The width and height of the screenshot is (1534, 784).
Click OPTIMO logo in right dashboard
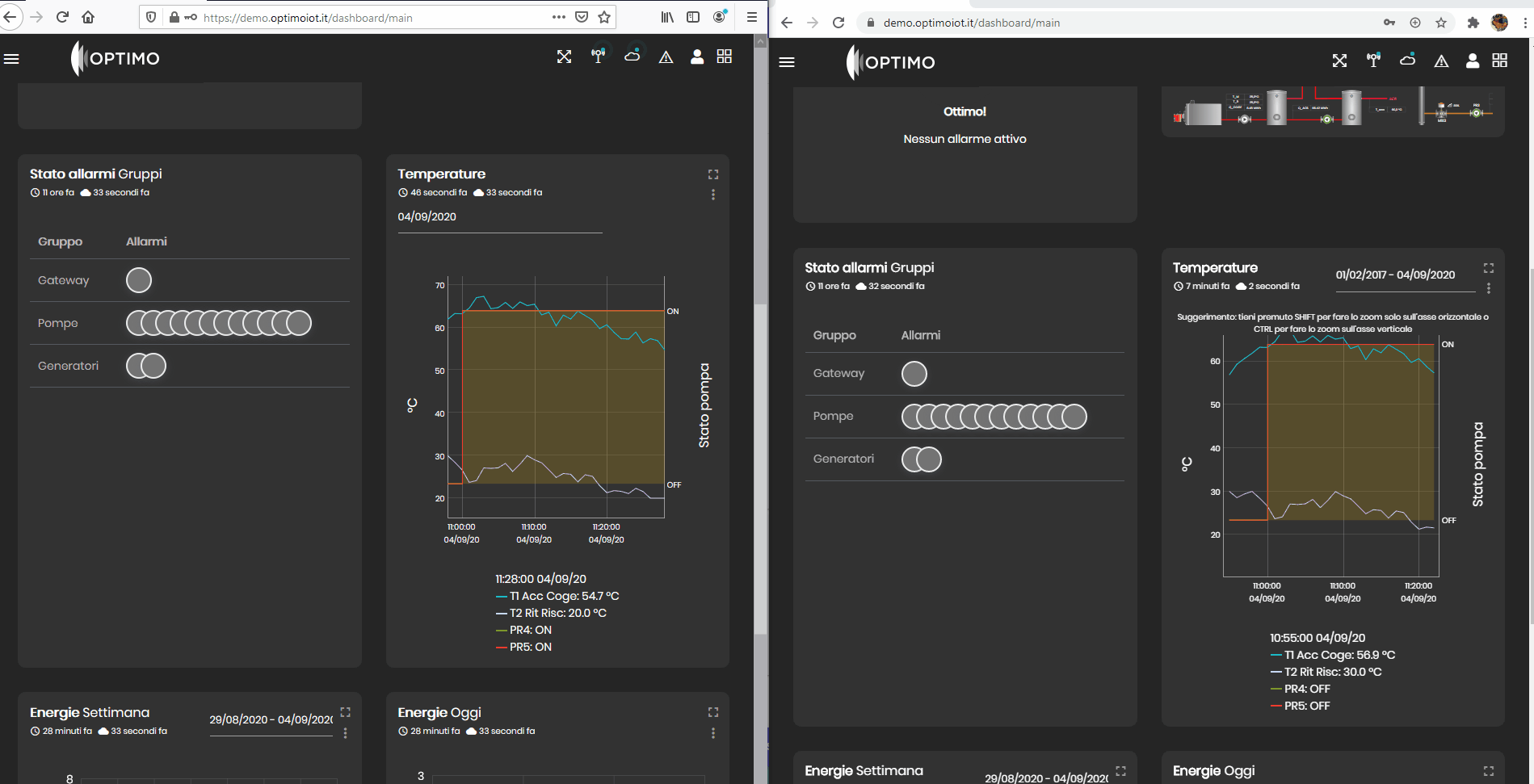[x=891, y=62]
